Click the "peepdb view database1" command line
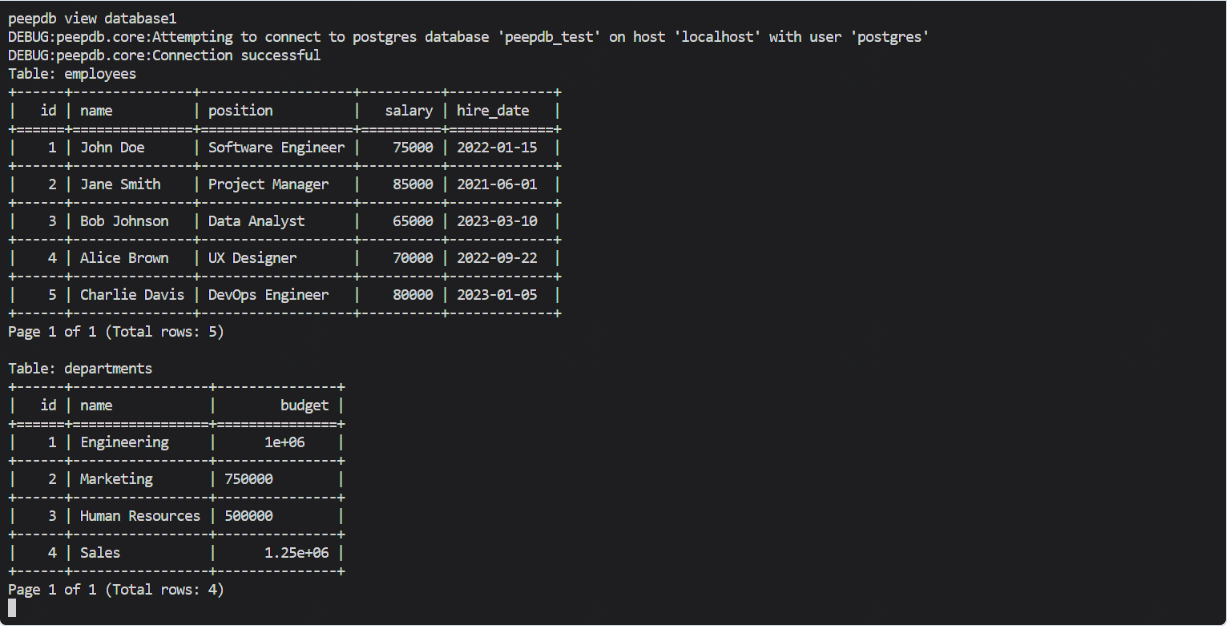This screenshot has height=626, width=1227. pos(92,19)
